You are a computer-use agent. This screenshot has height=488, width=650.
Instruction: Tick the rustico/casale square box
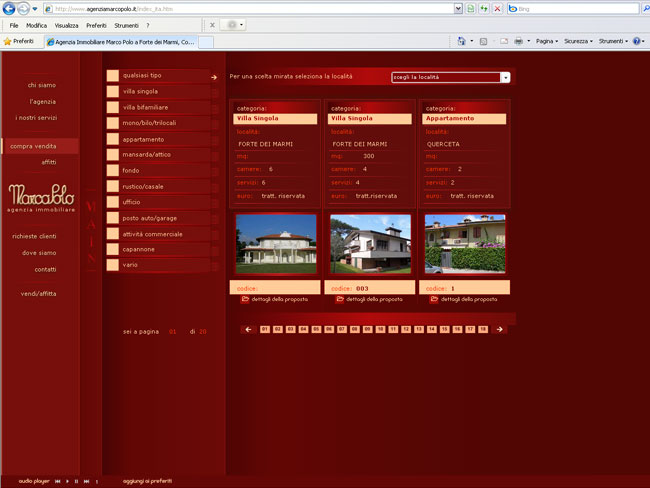(113, 186)
